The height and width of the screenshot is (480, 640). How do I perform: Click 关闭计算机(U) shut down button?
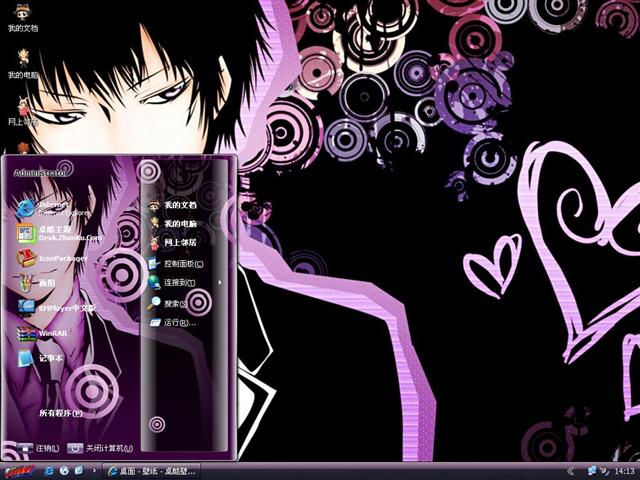[x=100, y=448]
